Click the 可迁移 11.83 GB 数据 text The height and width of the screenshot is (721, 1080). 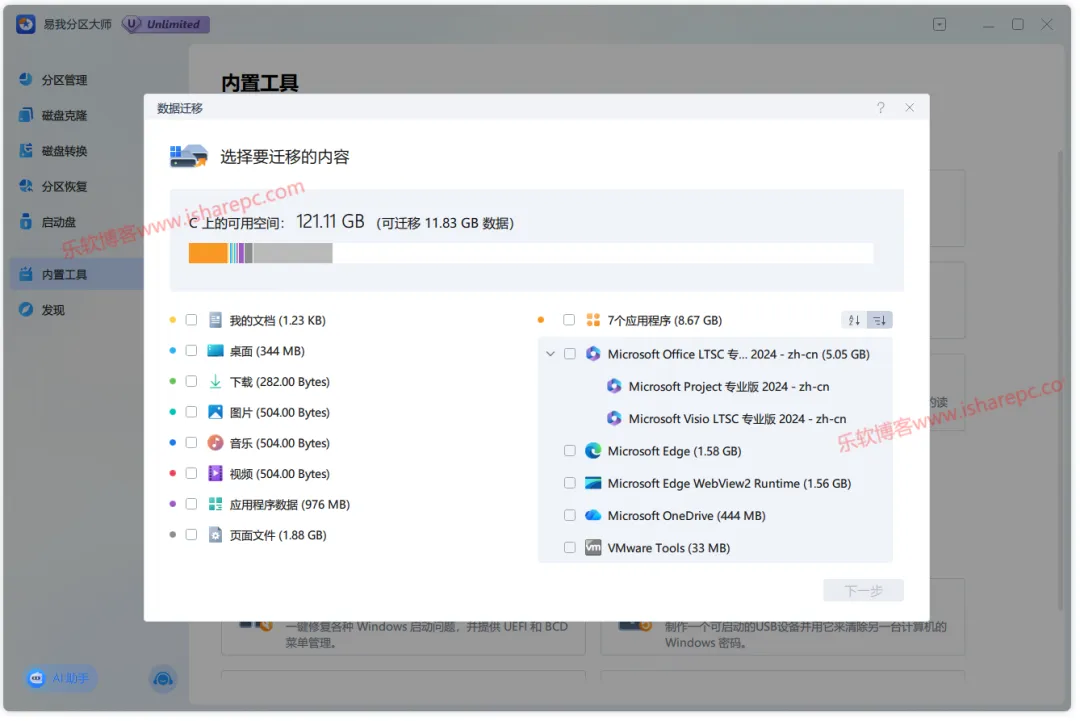point(446,224)
